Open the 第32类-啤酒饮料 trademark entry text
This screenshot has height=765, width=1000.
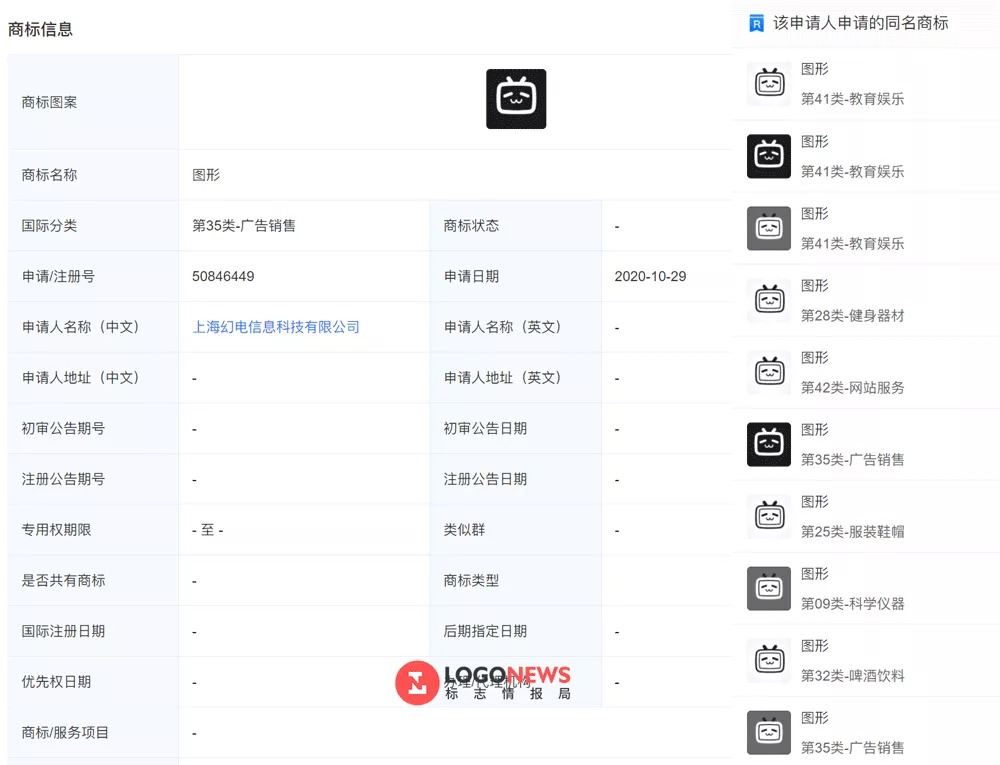(x=852, y=676)
